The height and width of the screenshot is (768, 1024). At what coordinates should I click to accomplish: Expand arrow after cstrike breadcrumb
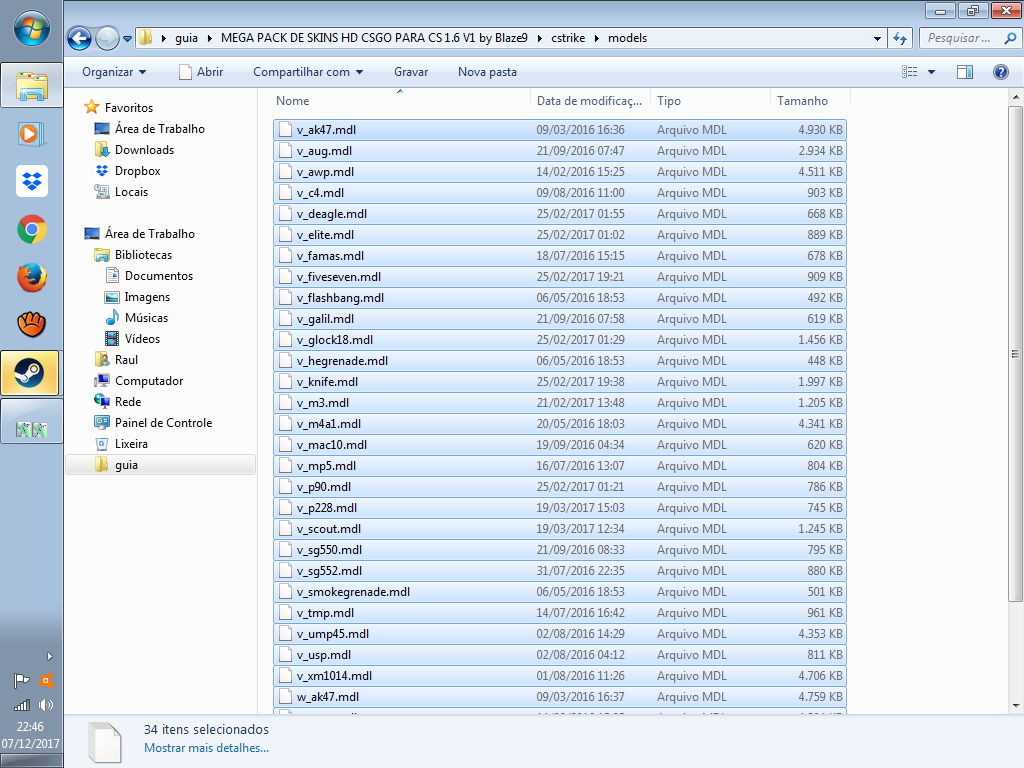(x=597, y=38)
